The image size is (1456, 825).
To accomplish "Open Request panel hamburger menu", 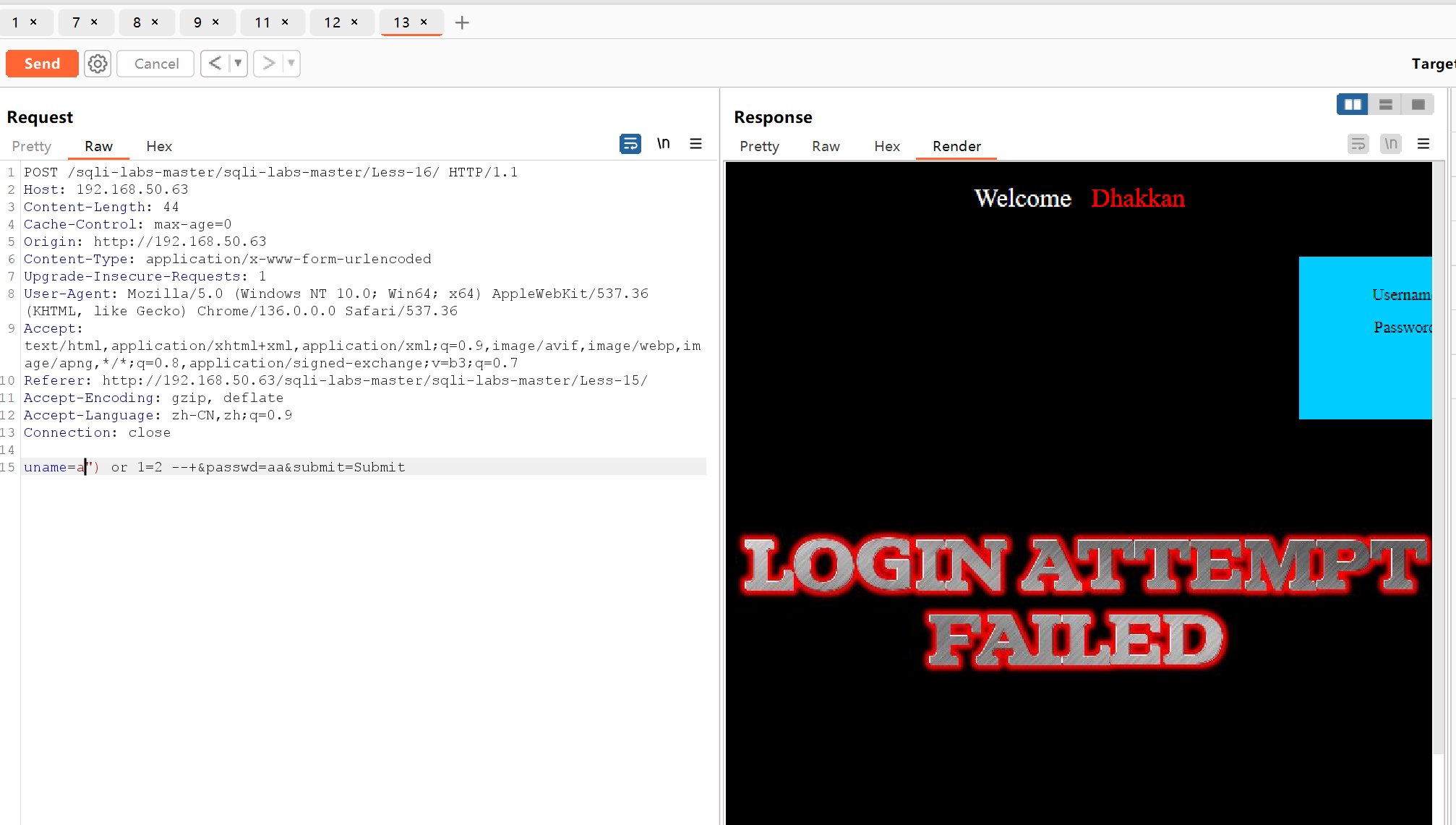I will click(695, 144).
